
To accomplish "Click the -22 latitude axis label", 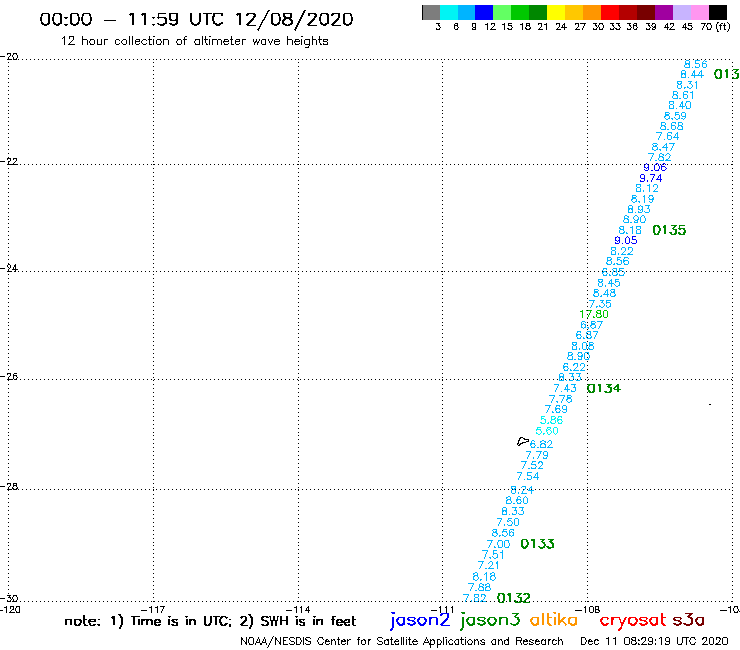I will click(x=8, y=161).
